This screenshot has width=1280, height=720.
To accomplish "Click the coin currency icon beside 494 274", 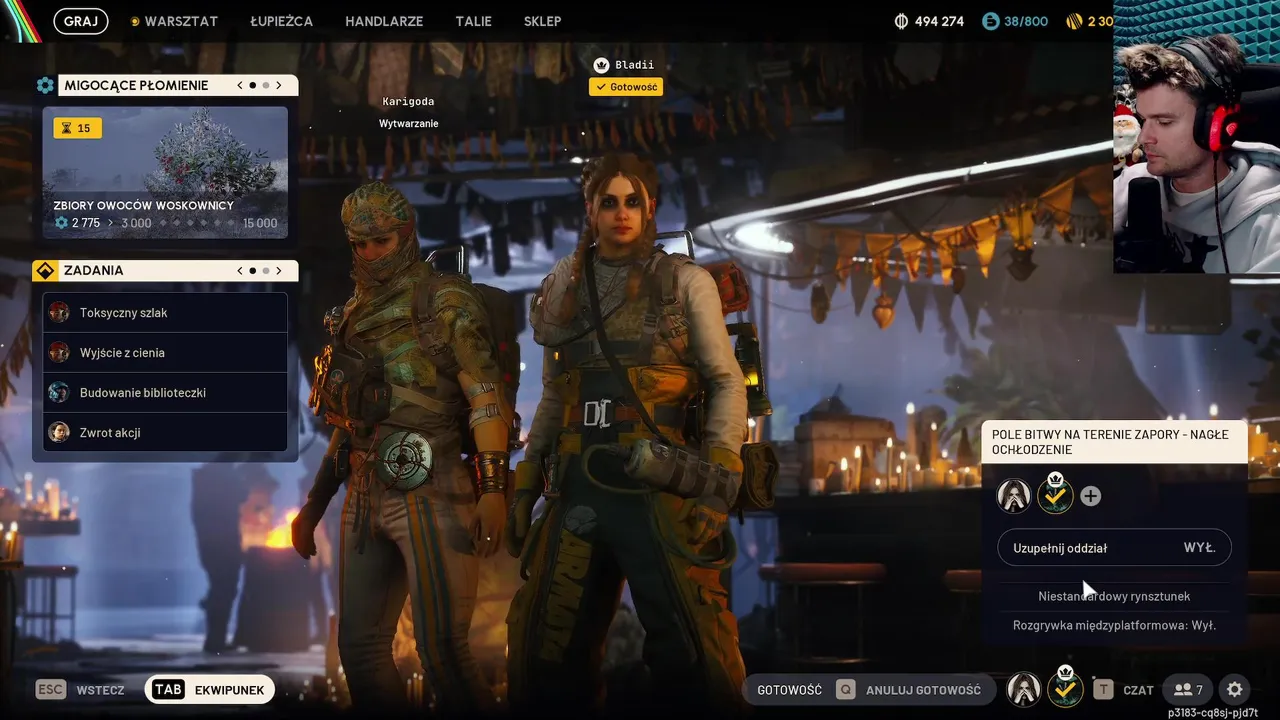I will point(900,21).
